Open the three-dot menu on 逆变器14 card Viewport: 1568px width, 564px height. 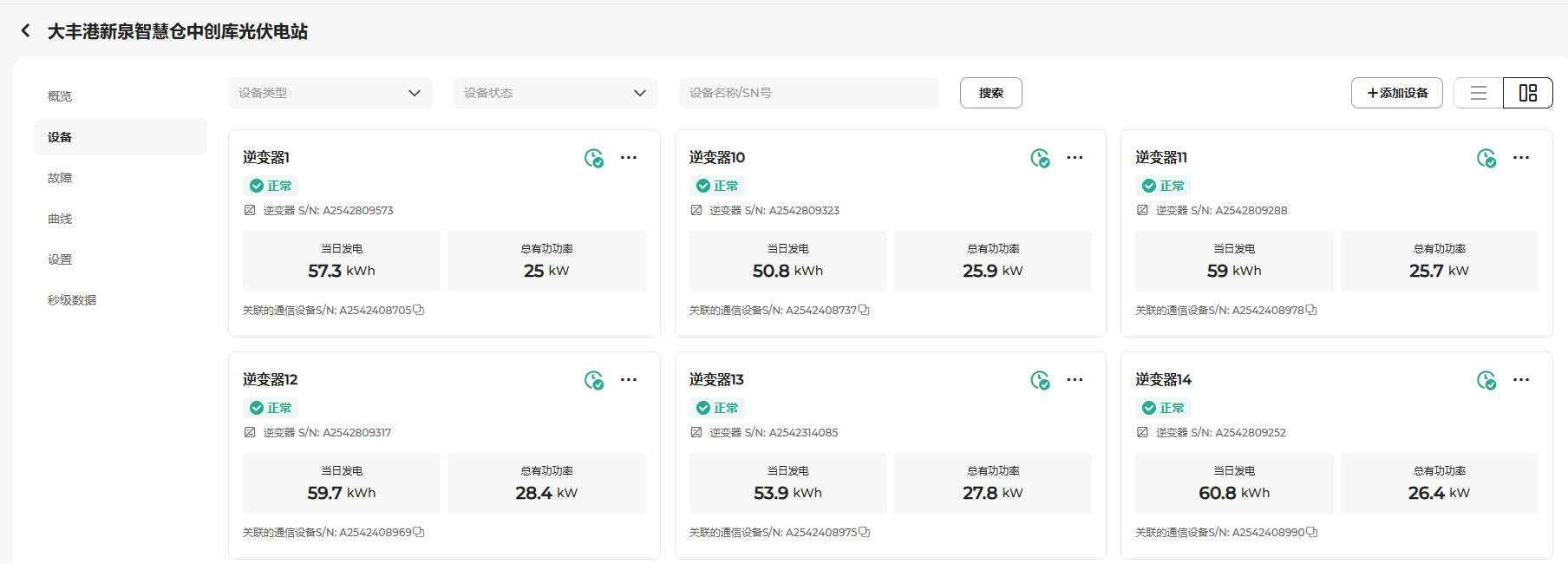point(1520,380)
